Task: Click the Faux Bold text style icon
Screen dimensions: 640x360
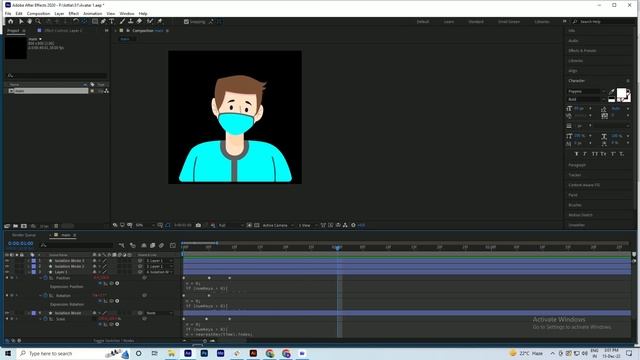Action: [x=576, y=154]
